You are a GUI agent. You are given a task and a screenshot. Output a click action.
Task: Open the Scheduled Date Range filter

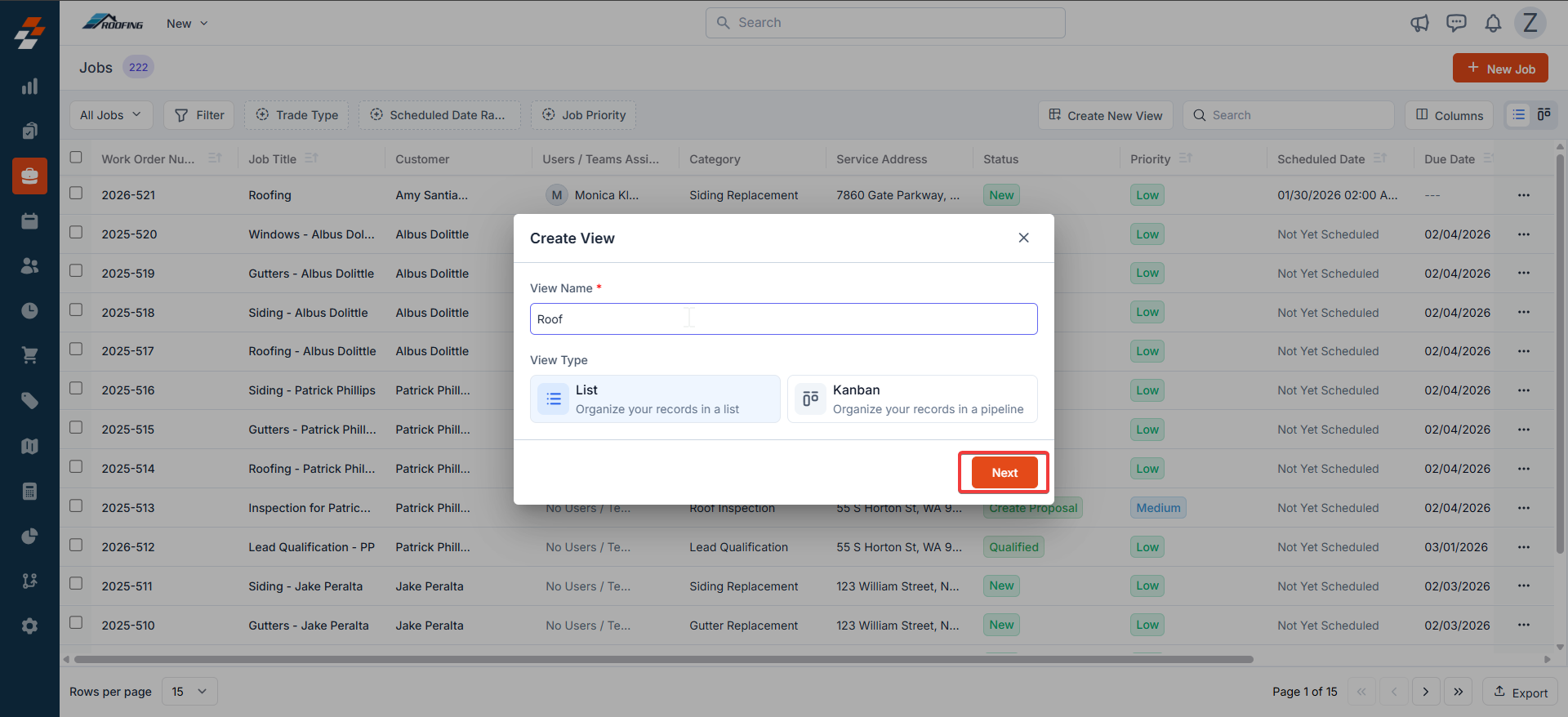(439, 115)
